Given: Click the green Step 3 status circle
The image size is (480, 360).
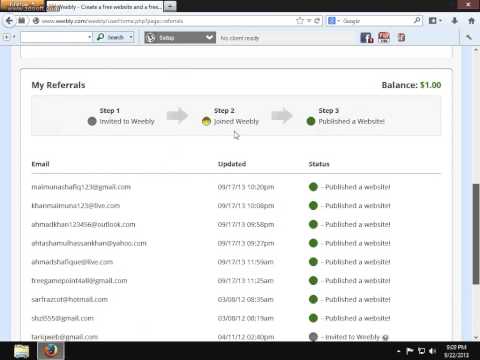Looking at the screenshot, I should (311, 121).
